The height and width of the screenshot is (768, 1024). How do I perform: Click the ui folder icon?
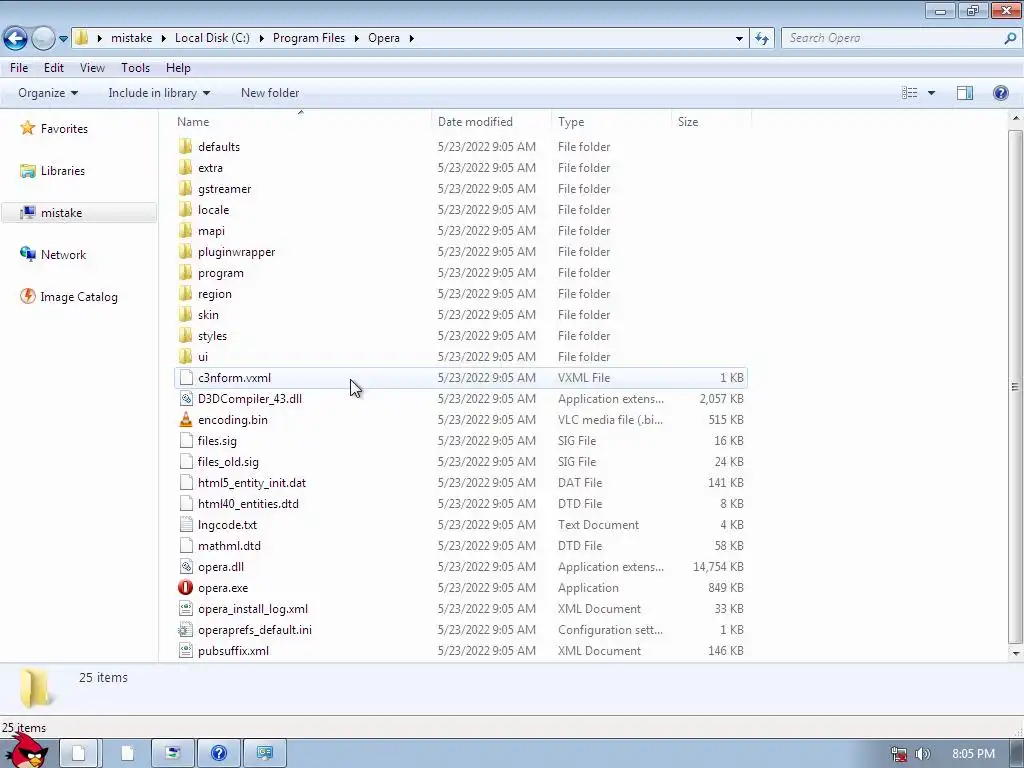point(185,357)
